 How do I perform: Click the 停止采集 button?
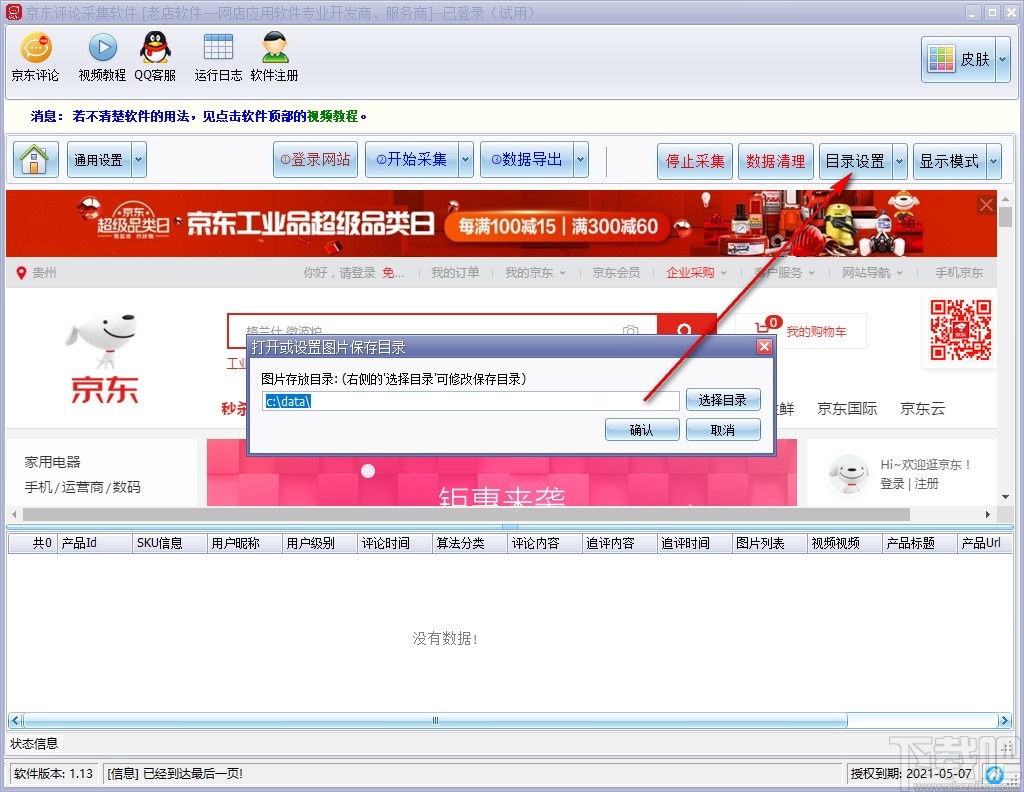point(695,161)
